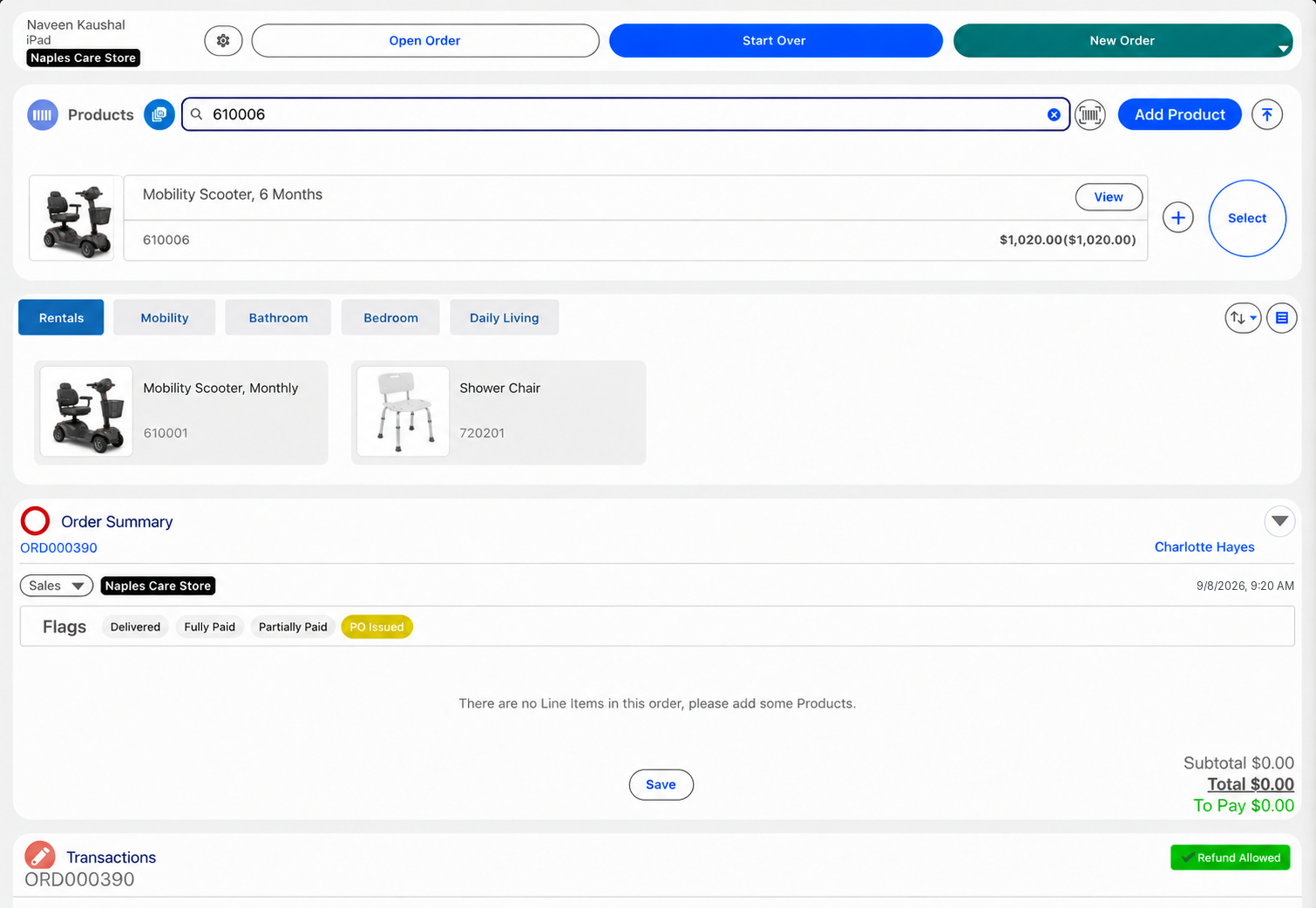Click the Naples Care Store badge under iPad
Viewport: 1316px width, 908px height.
click(84, 58)
